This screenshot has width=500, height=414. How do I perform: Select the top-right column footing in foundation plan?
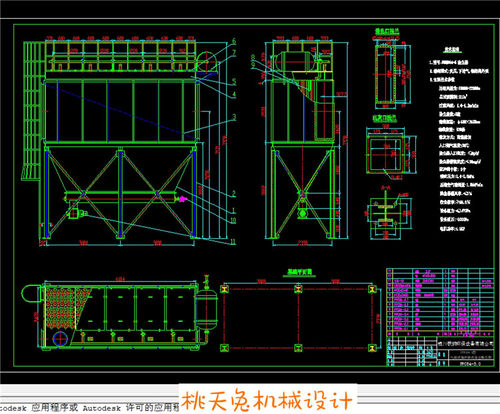pos(372,289)
